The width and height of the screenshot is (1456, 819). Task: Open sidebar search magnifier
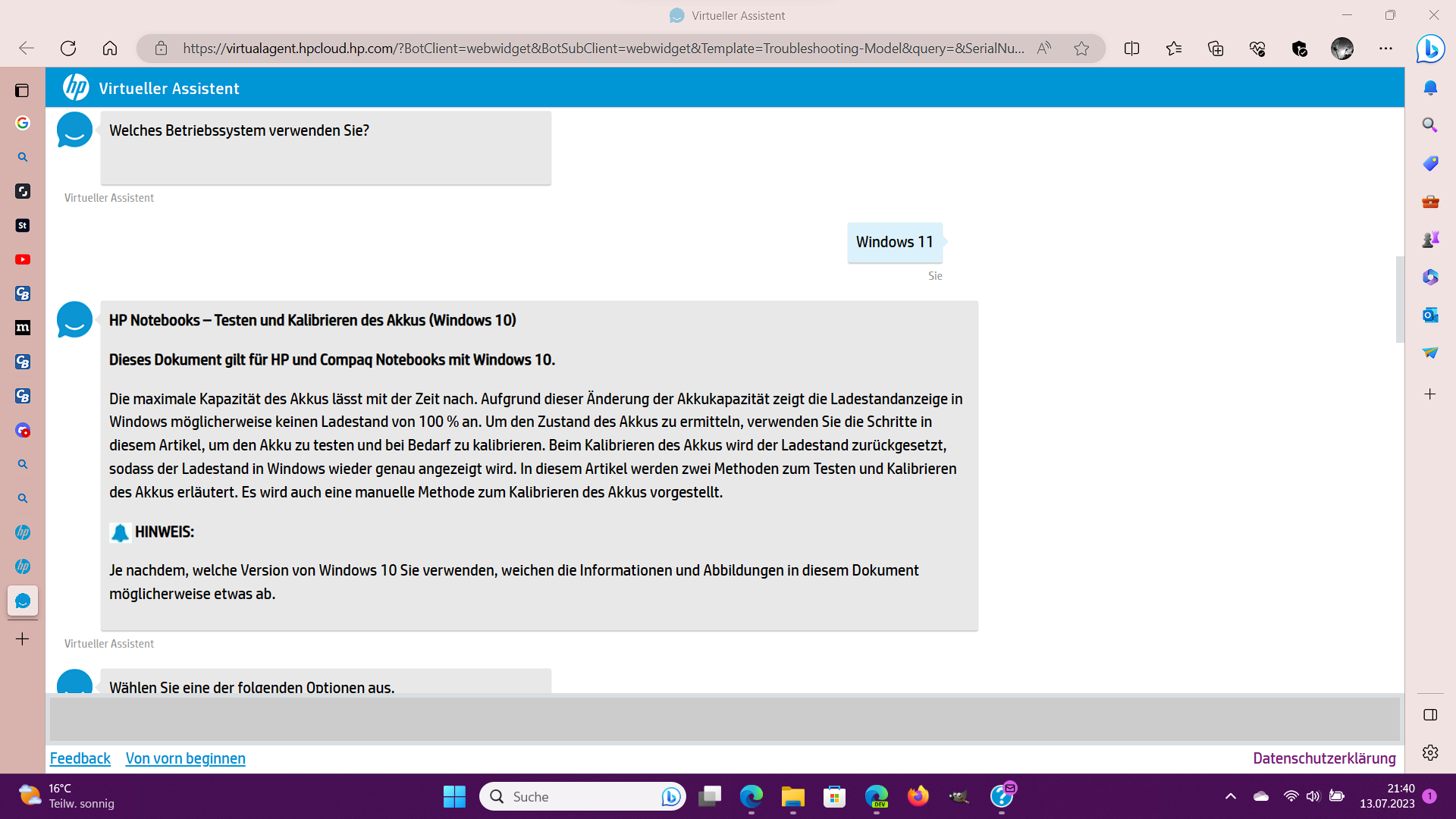[1430, 125]
